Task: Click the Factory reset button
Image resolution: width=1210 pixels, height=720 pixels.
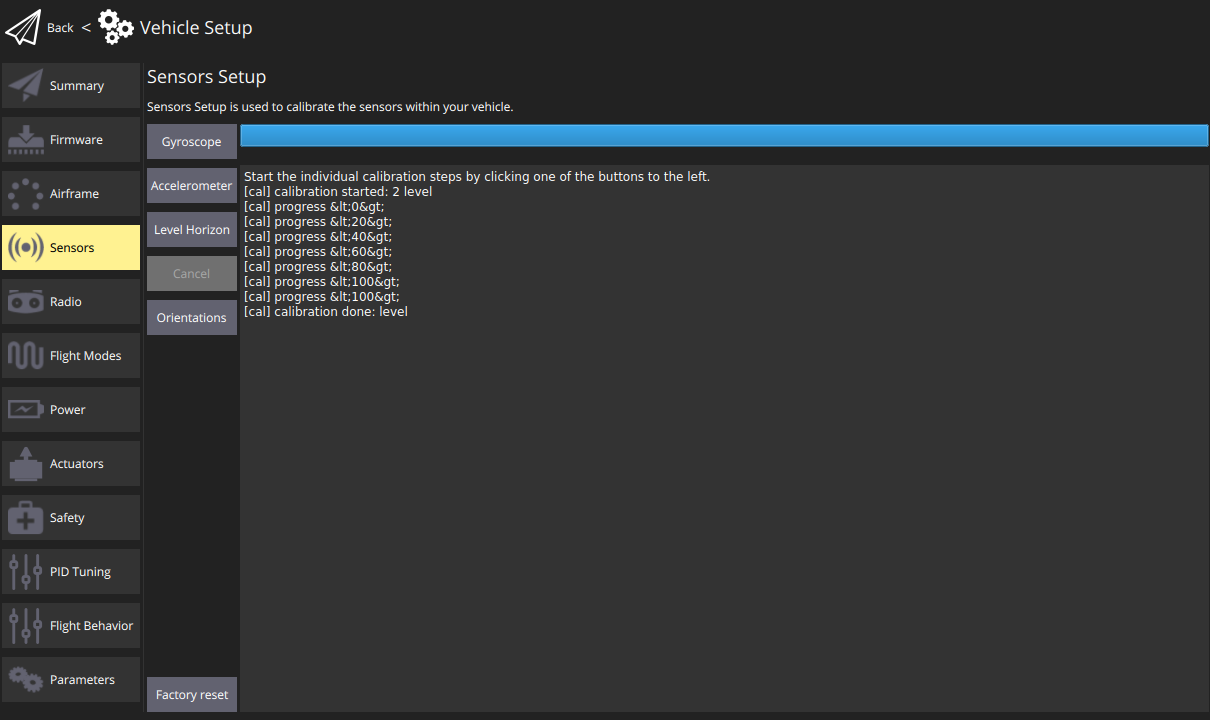Action: click(x=192, y=695)
